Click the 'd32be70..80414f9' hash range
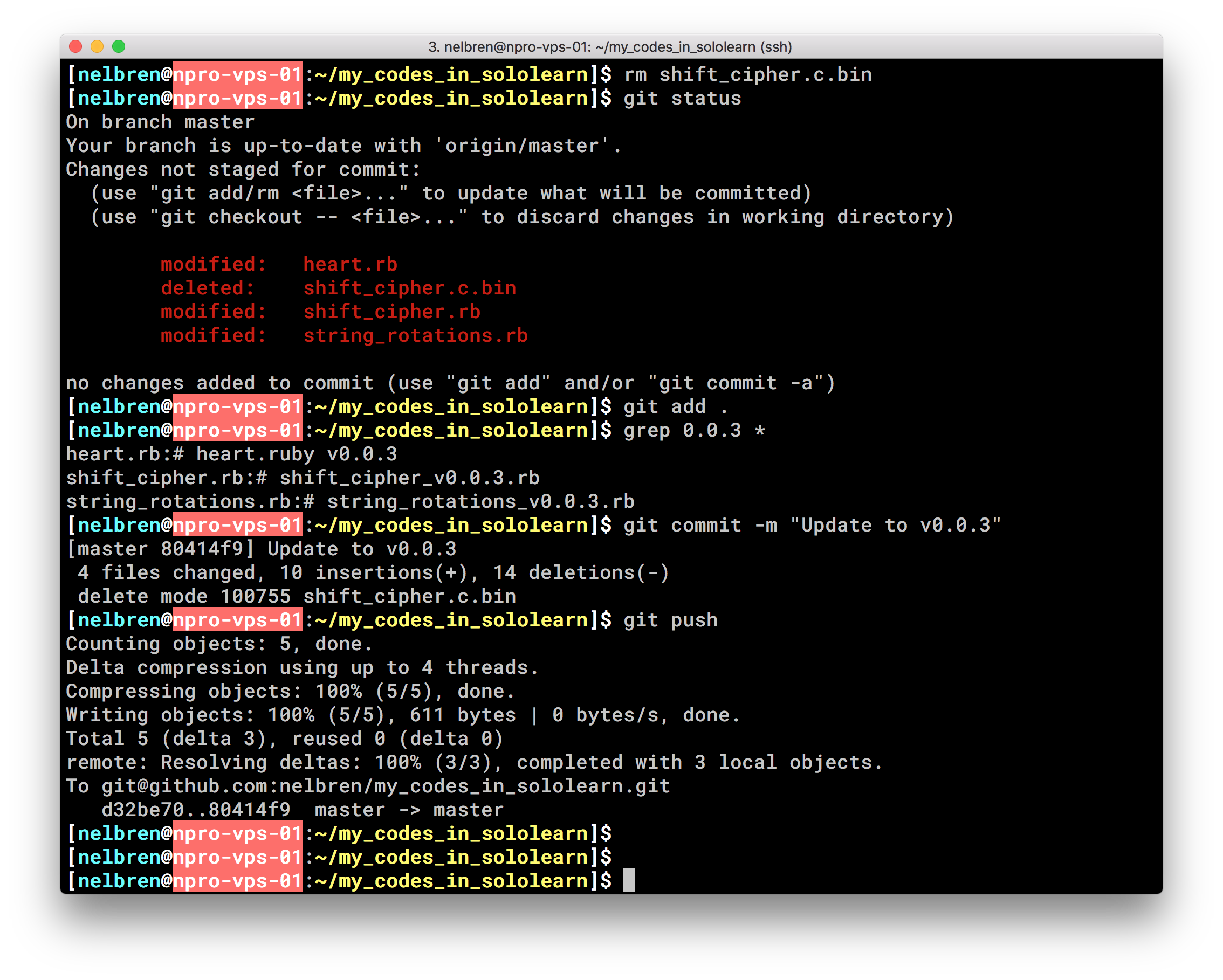 [196, 810]
